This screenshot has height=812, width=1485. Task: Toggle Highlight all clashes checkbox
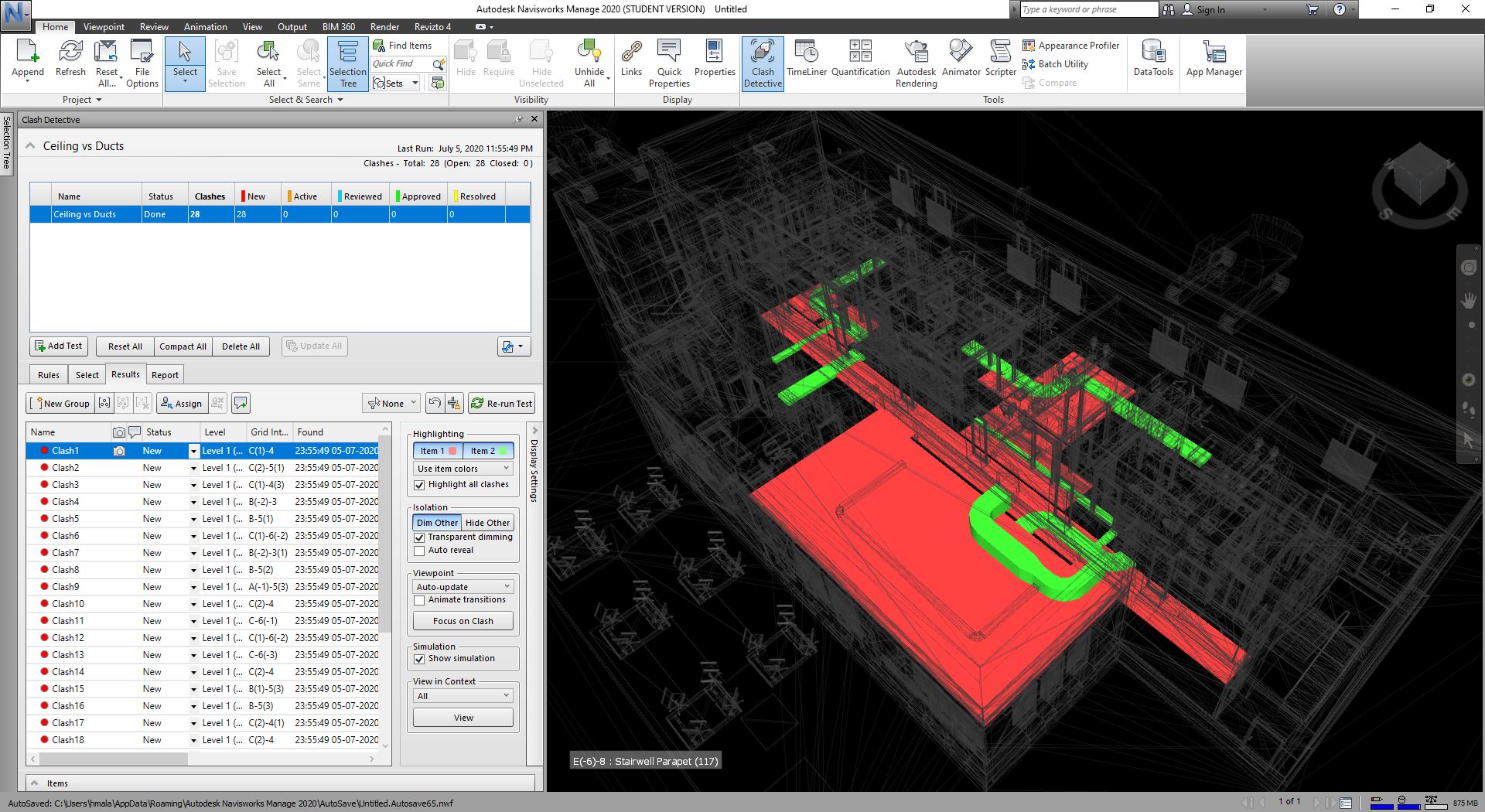(x=419, y=485)
